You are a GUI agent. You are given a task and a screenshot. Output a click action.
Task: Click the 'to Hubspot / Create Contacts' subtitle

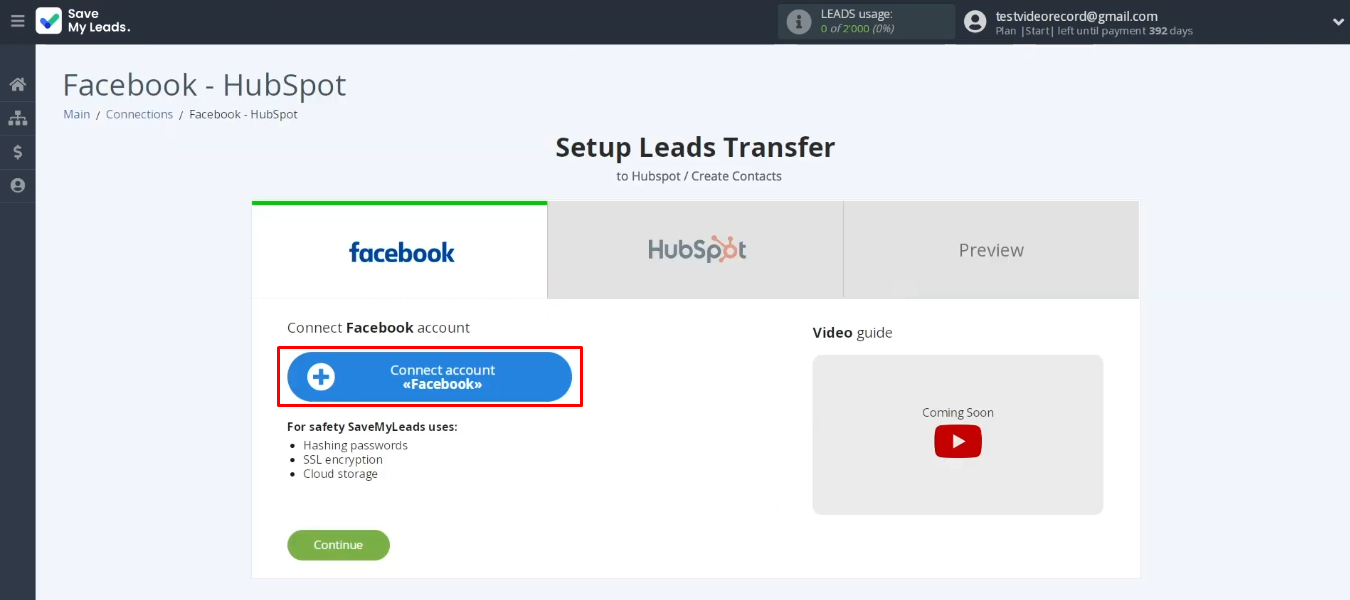pyautogui.click(x=699, y=176)
